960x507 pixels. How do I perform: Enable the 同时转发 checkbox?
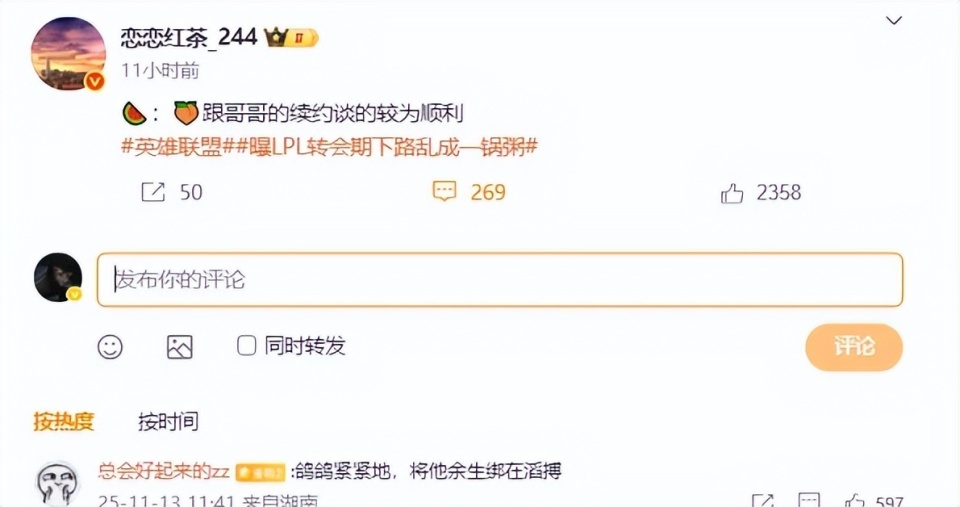click(246, 346)
